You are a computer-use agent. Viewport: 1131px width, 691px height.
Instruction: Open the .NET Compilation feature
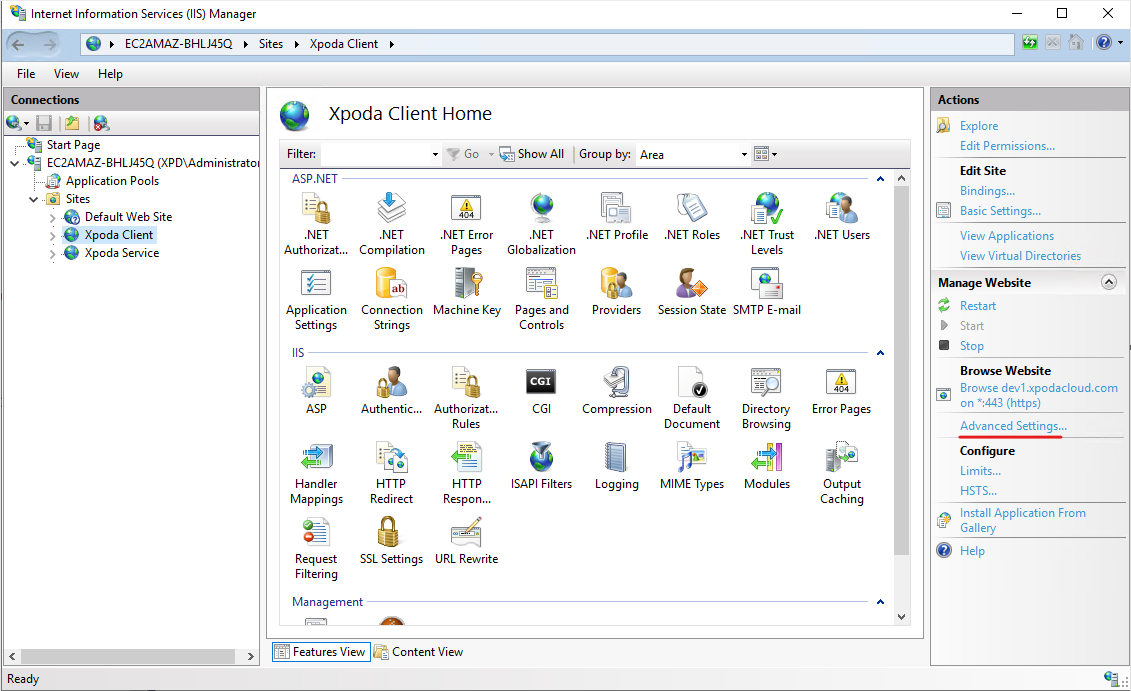392,224
